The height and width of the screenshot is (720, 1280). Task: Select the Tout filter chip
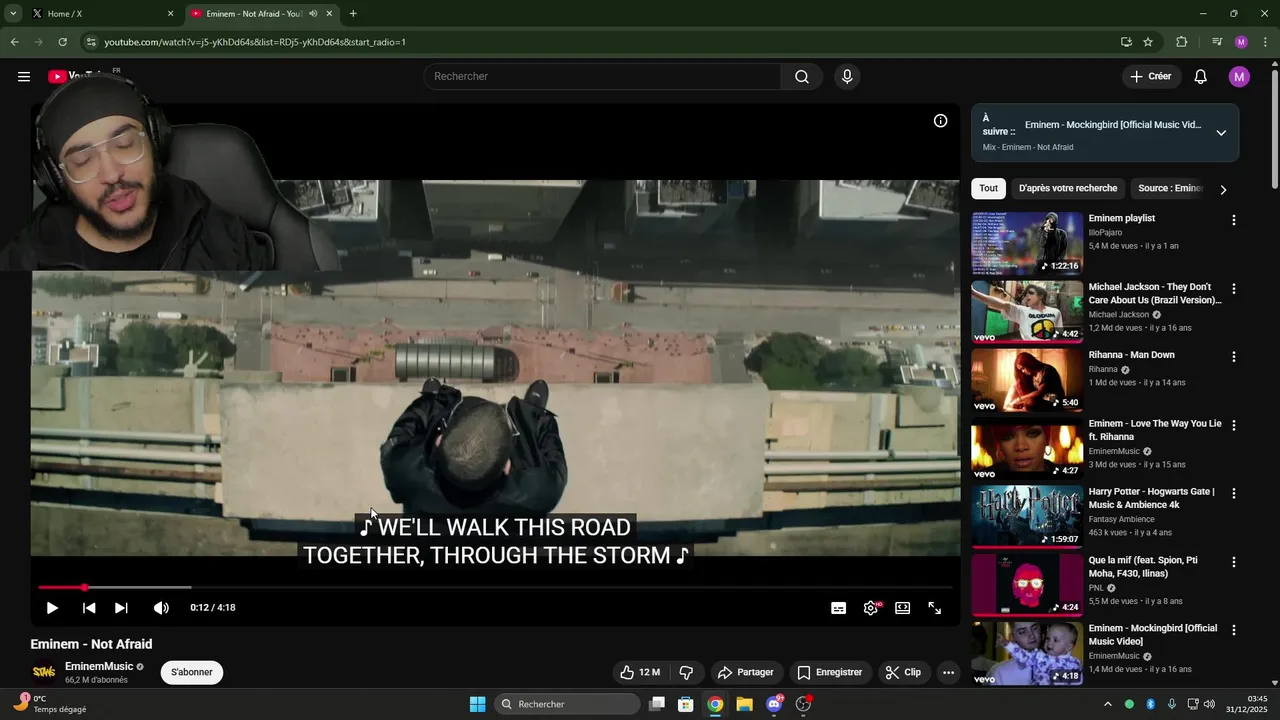[x=988, y=188]
